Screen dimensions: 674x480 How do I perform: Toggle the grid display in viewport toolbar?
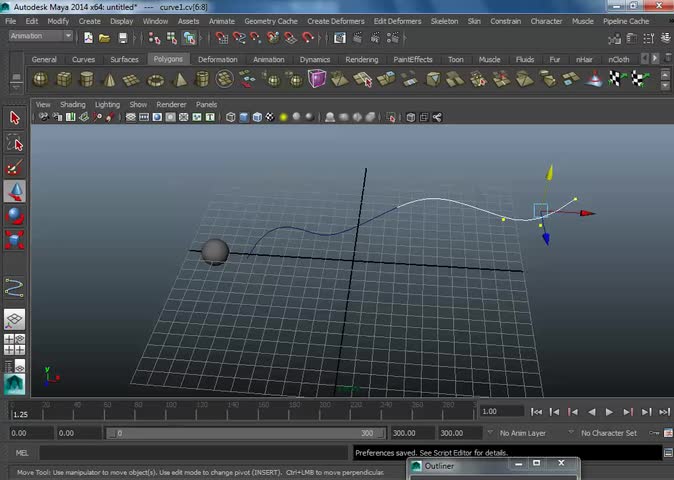[x=130, y=117]
